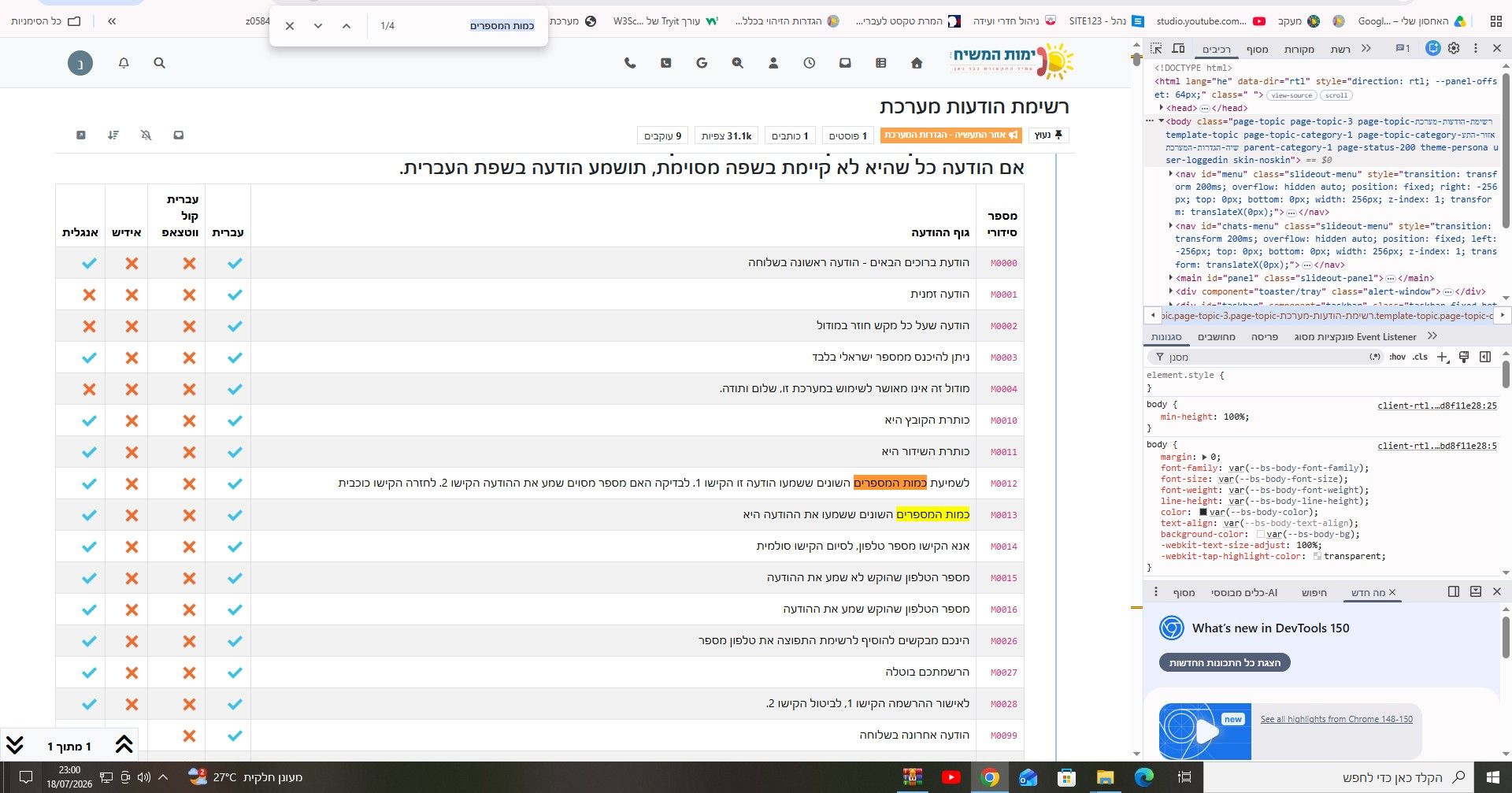Toggle the .cls class editor
Image resolution: width=1512 pixels, height=793 pixels.
pyautogui.click(x=1420, y=357)
